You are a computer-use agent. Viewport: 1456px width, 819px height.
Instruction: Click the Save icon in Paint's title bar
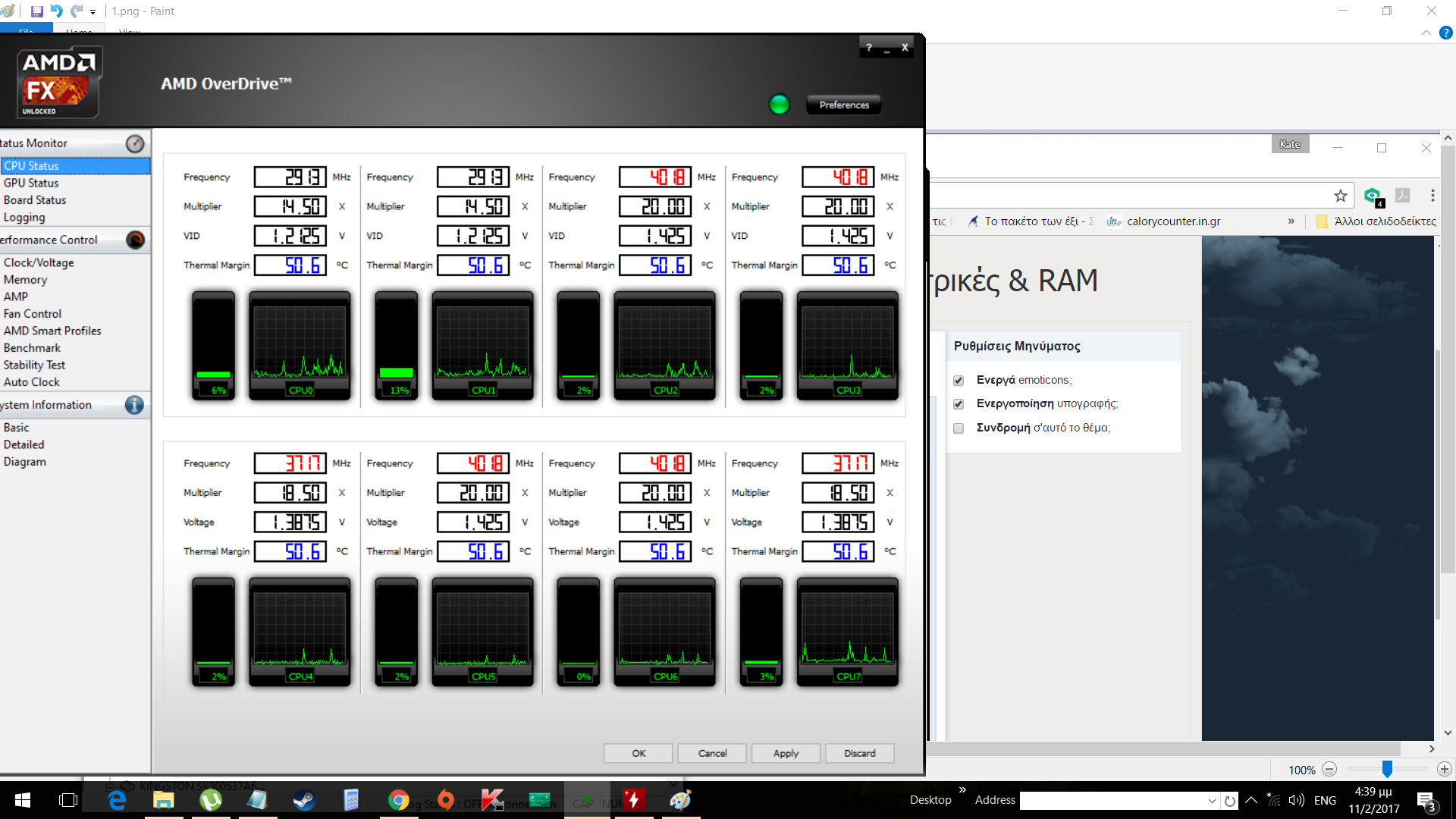pyautogui.click(x=36, y=11)
